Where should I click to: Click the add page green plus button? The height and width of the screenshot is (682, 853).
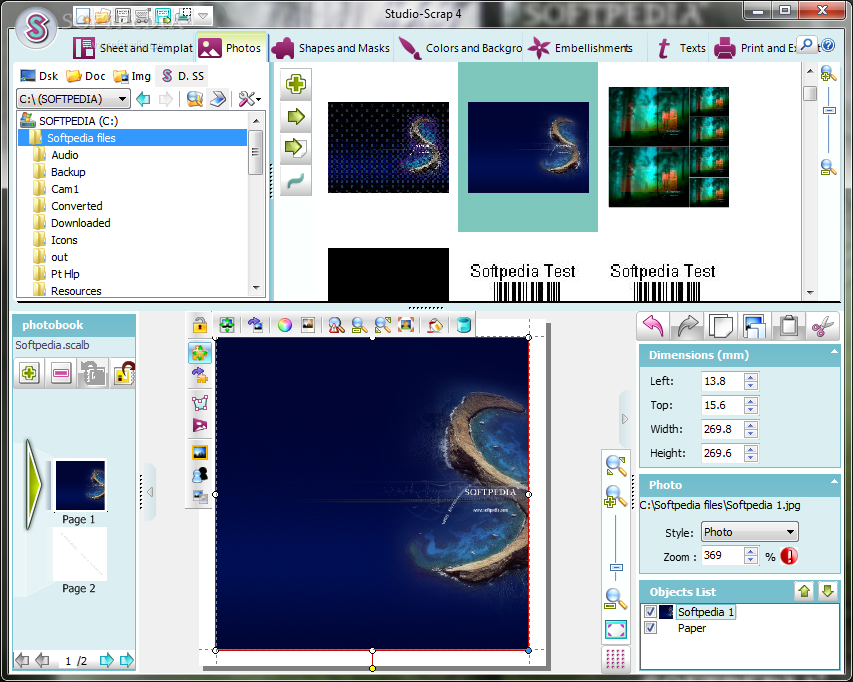pos(29,373)
